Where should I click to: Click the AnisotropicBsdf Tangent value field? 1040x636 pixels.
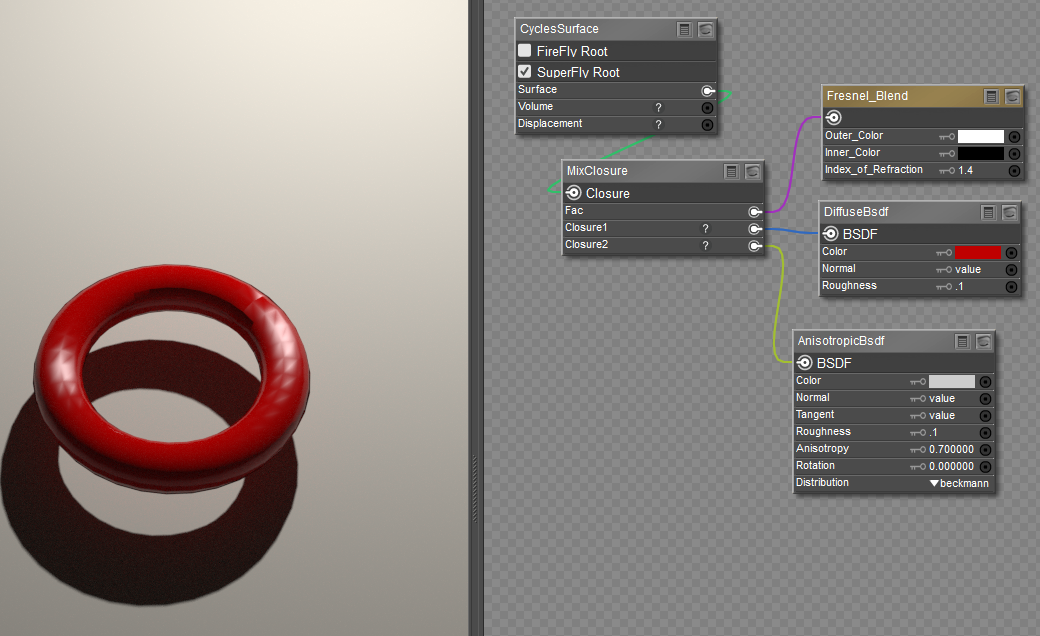point(942,416)
